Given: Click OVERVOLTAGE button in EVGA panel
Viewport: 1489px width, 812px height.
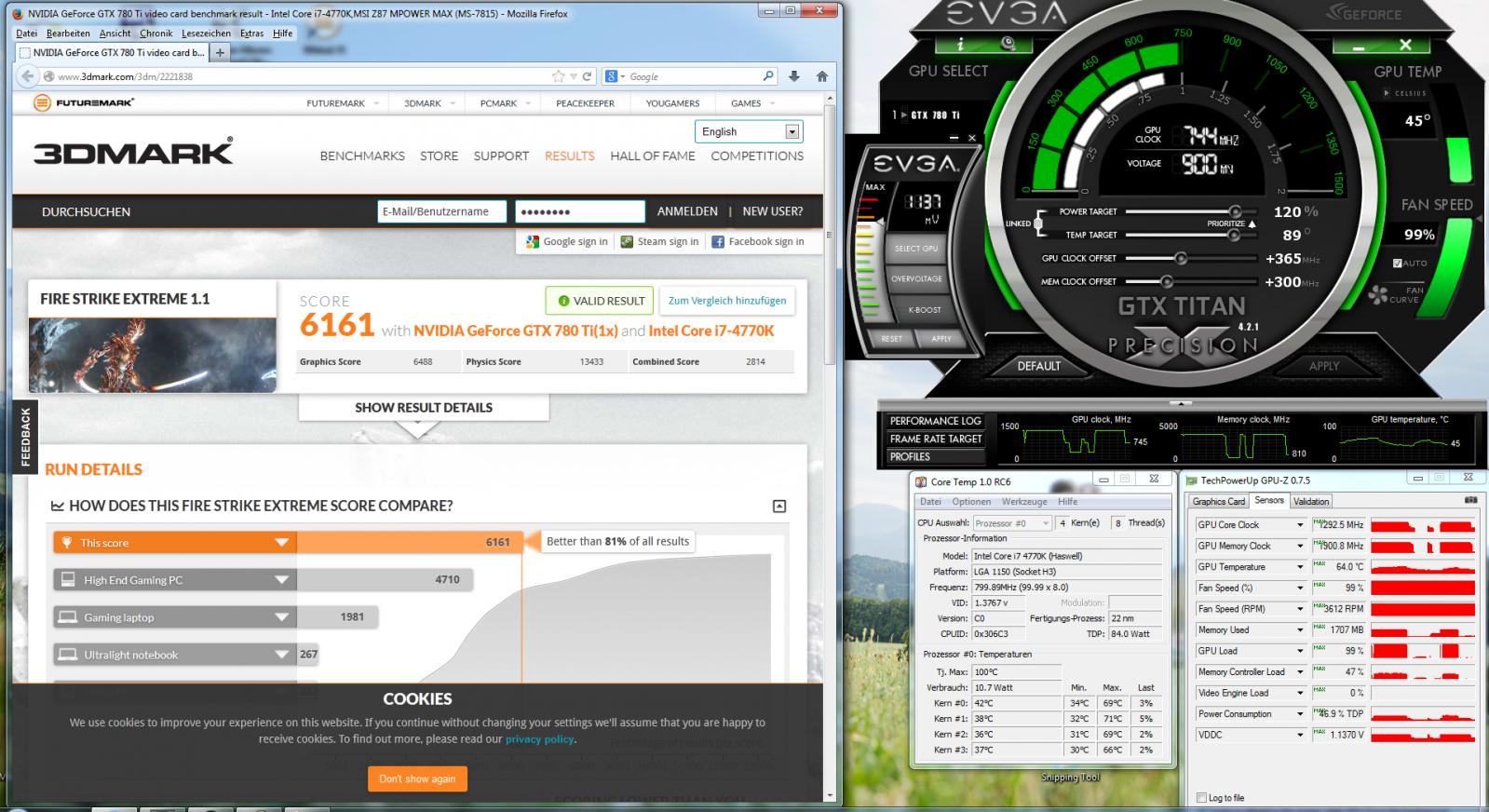Looking at the screenshot, I should (x=916, y=278).
